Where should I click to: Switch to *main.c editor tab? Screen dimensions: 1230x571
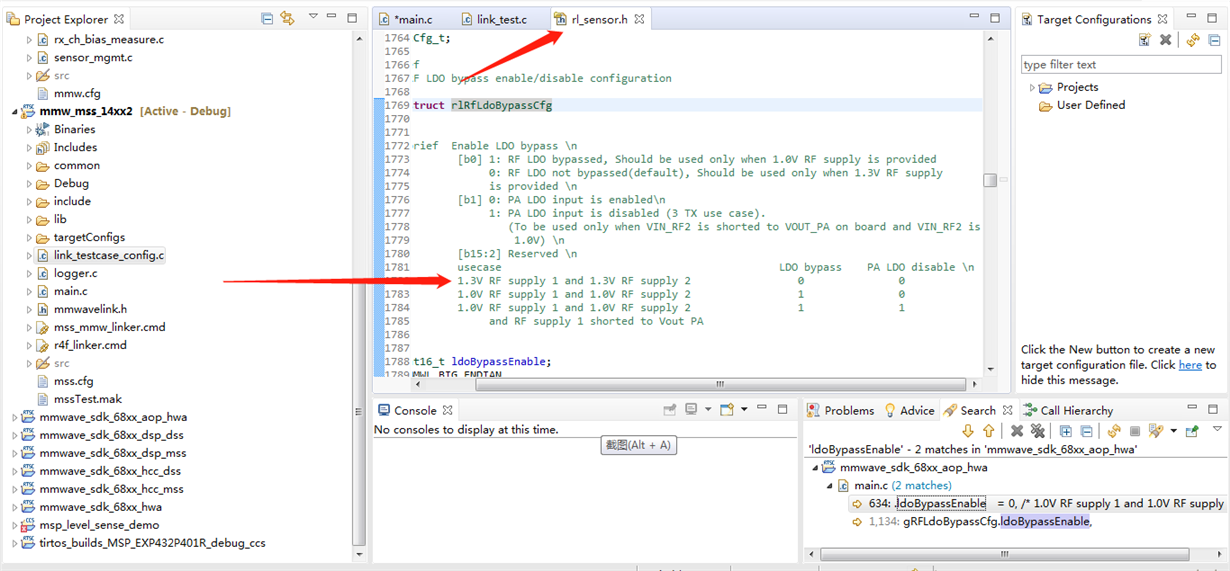405,19
